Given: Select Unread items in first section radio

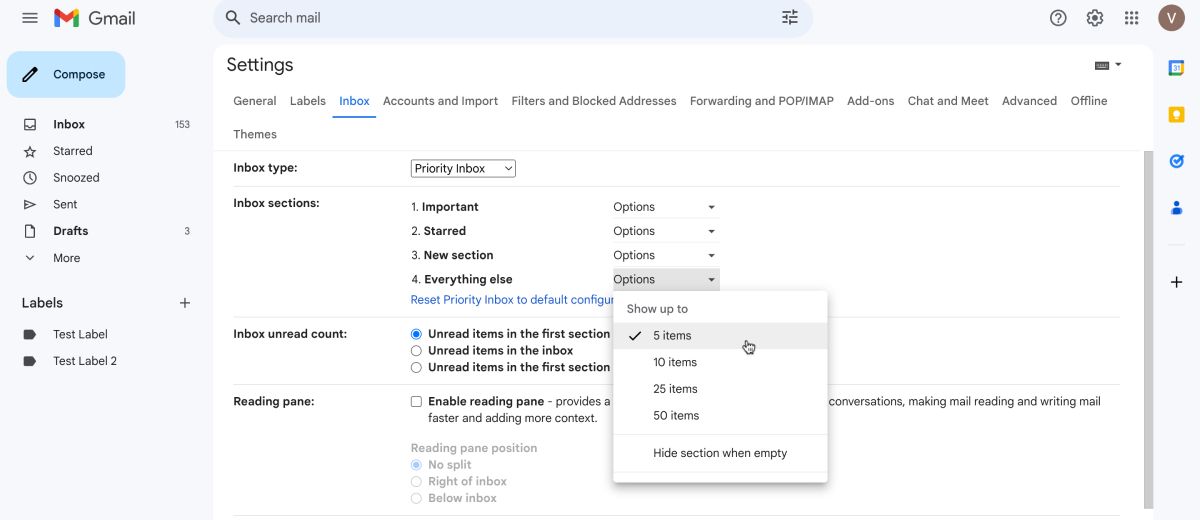Looking at the screenshot, I should click(x=416, y=334).
